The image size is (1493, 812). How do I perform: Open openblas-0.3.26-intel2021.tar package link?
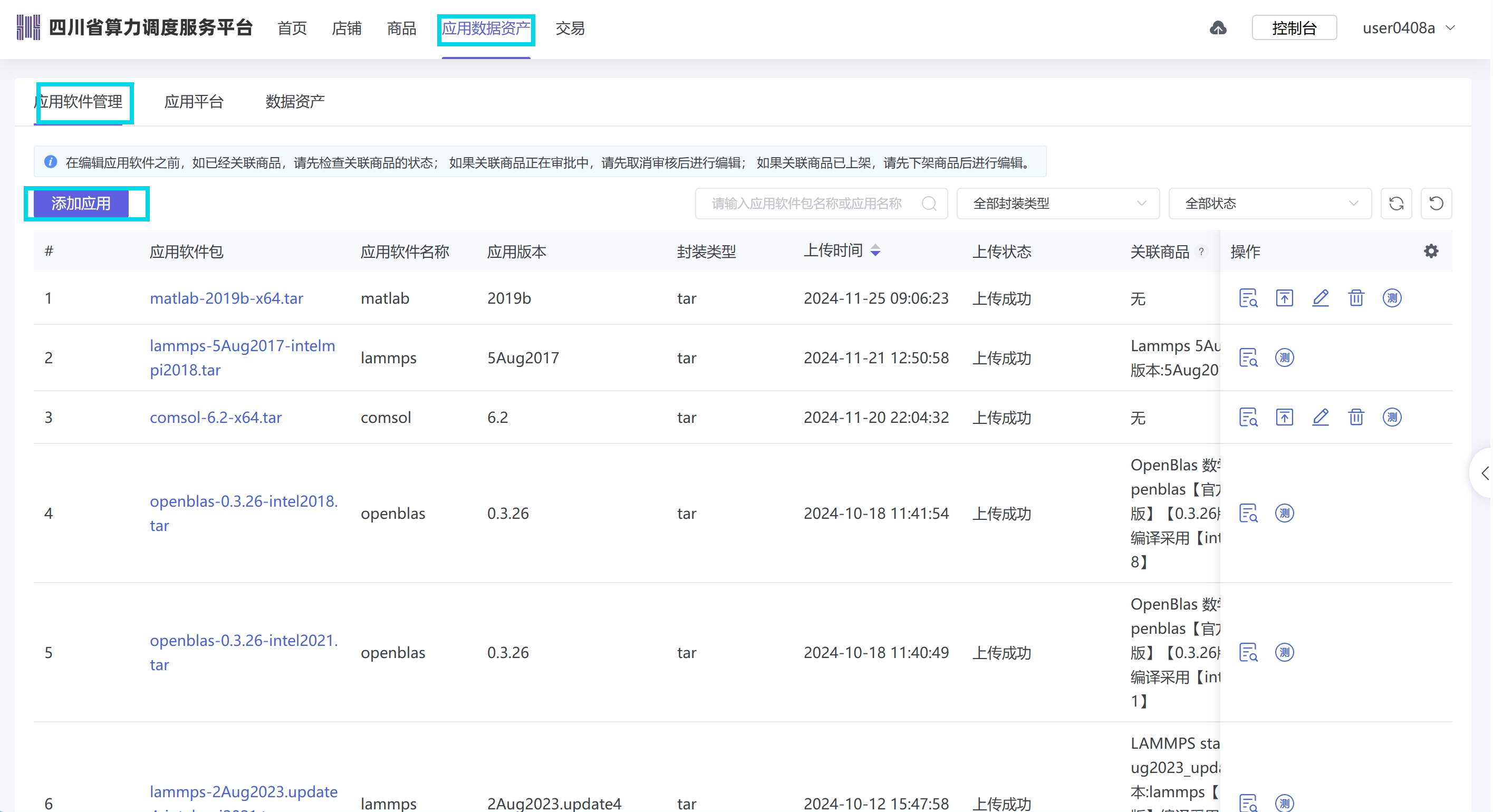pyautogui.click(x=244, y=653)
